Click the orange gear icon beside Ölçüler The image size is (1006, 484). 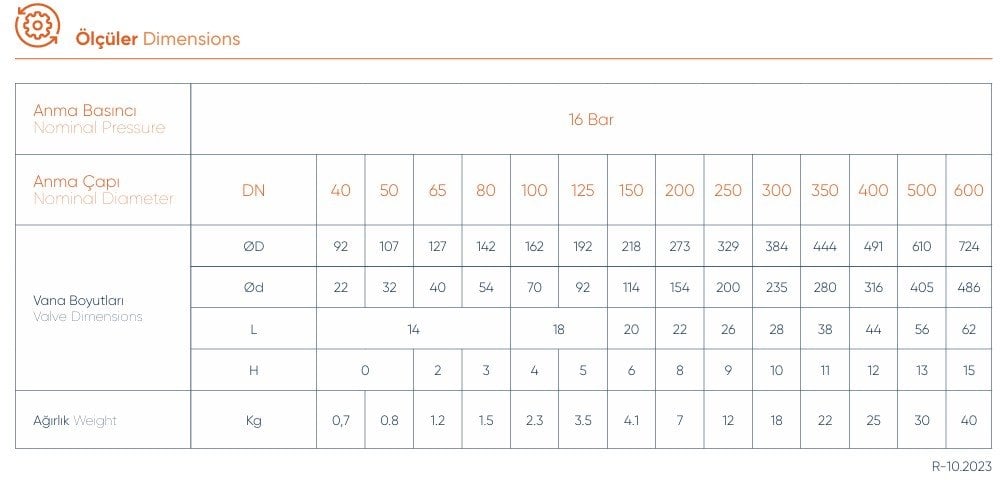(38, 26)
